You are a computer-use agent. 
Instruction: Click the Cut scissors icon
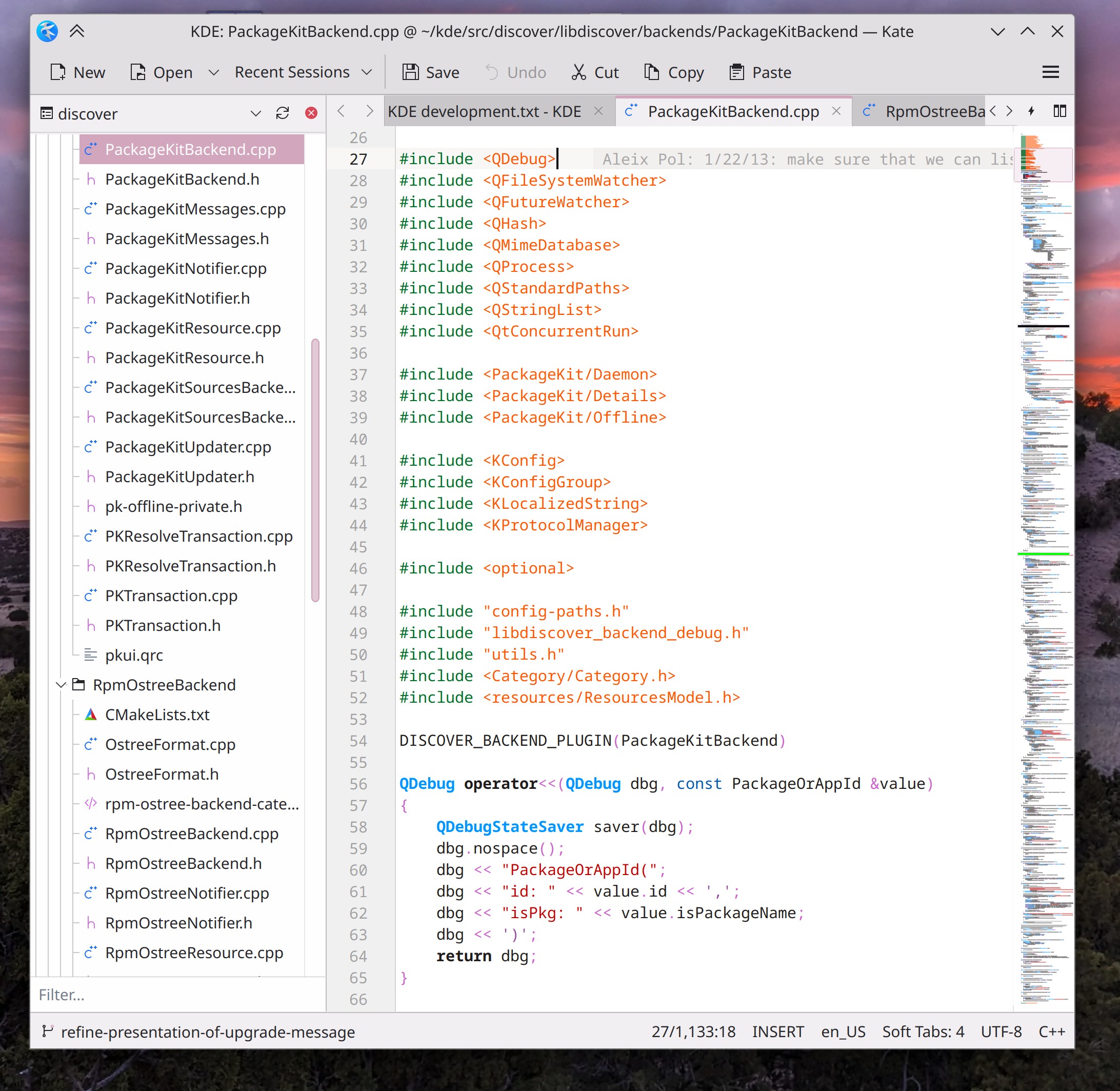click(578, 72)
